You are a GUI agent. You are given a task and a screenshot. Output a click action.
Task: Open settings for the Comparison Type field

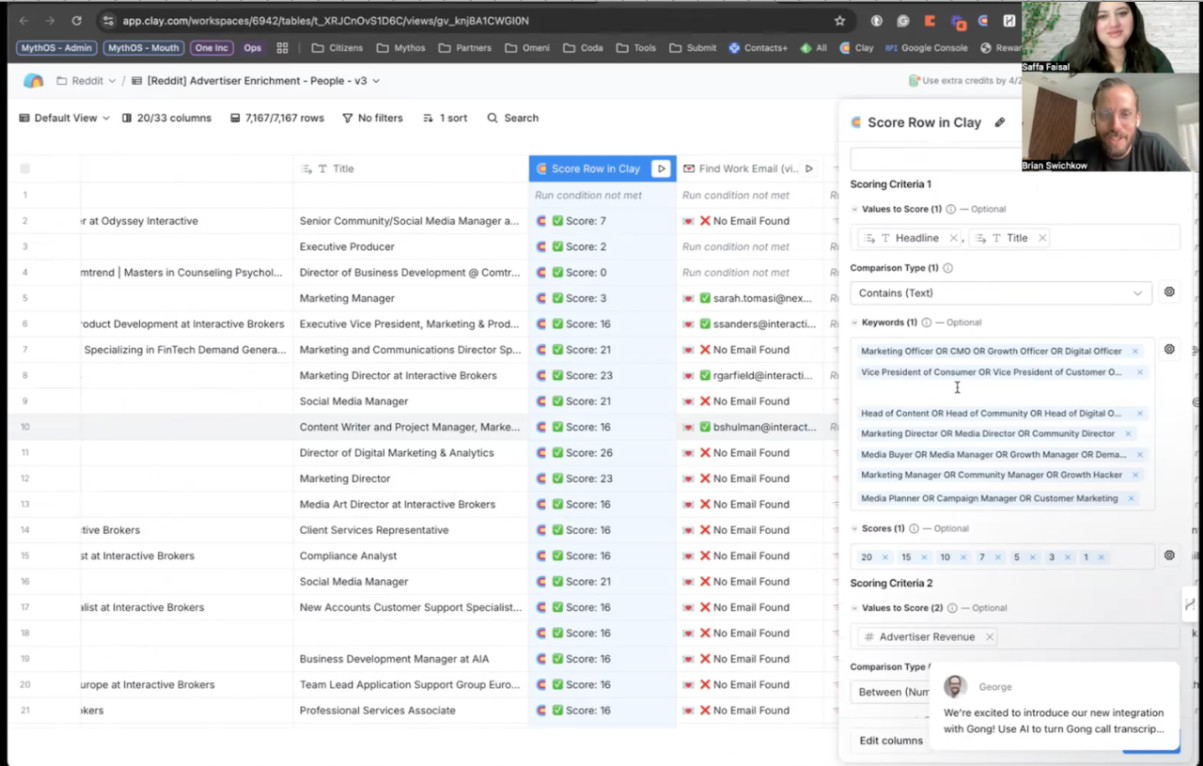tap(1169, 292)
